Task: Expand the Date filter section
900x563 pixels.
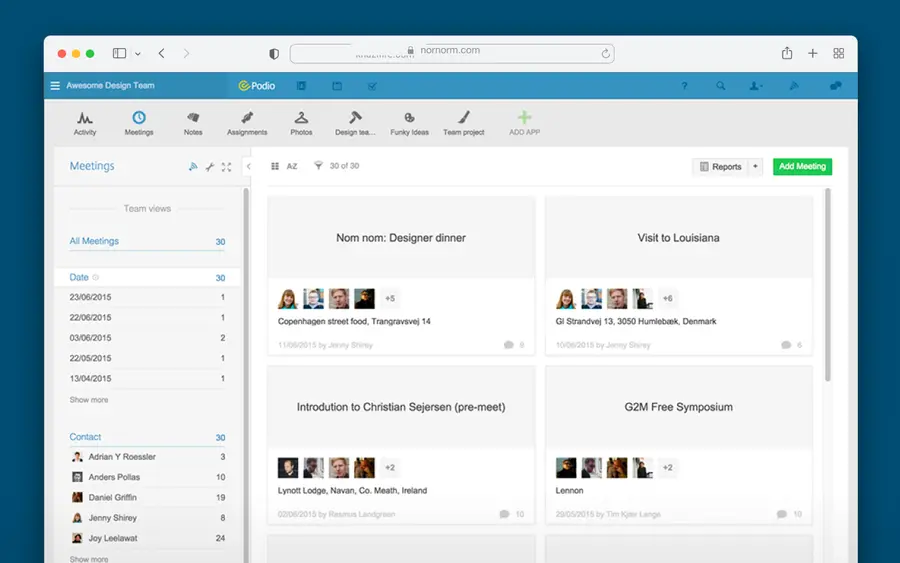Action: (x=147, y=277)
